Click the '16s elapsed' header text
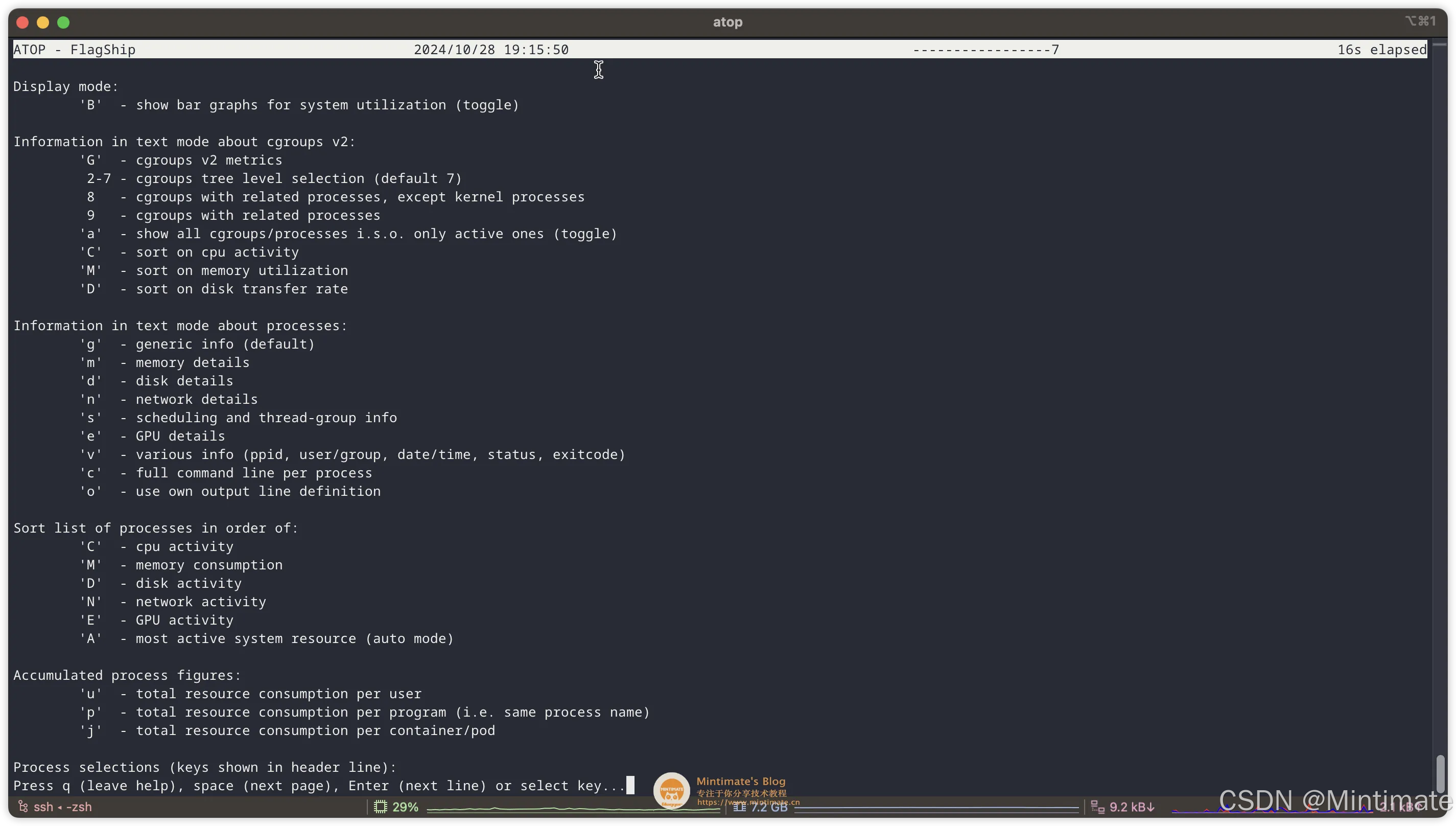The height and width of the screenshot is (826, 1456). (1381, 50)
